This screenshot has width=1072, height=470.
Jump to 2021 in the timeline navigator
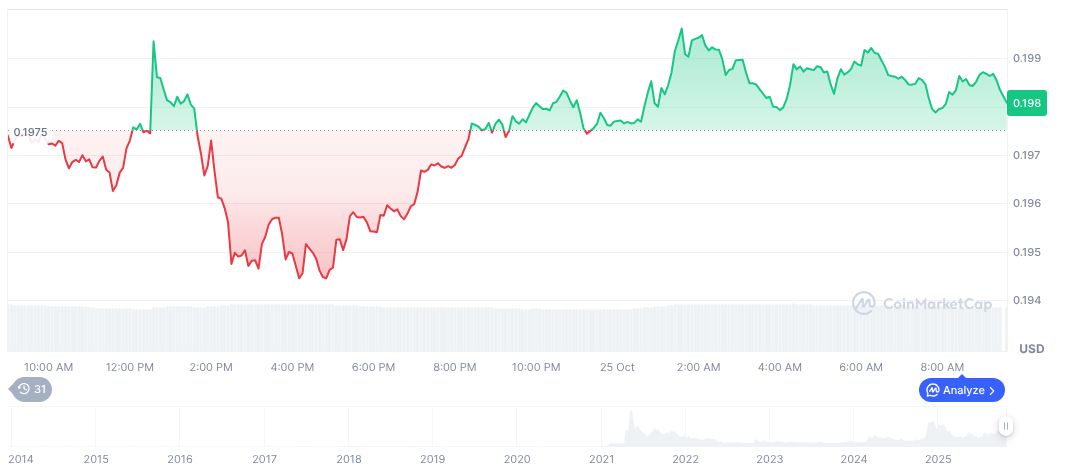click(x=601, y=459)
